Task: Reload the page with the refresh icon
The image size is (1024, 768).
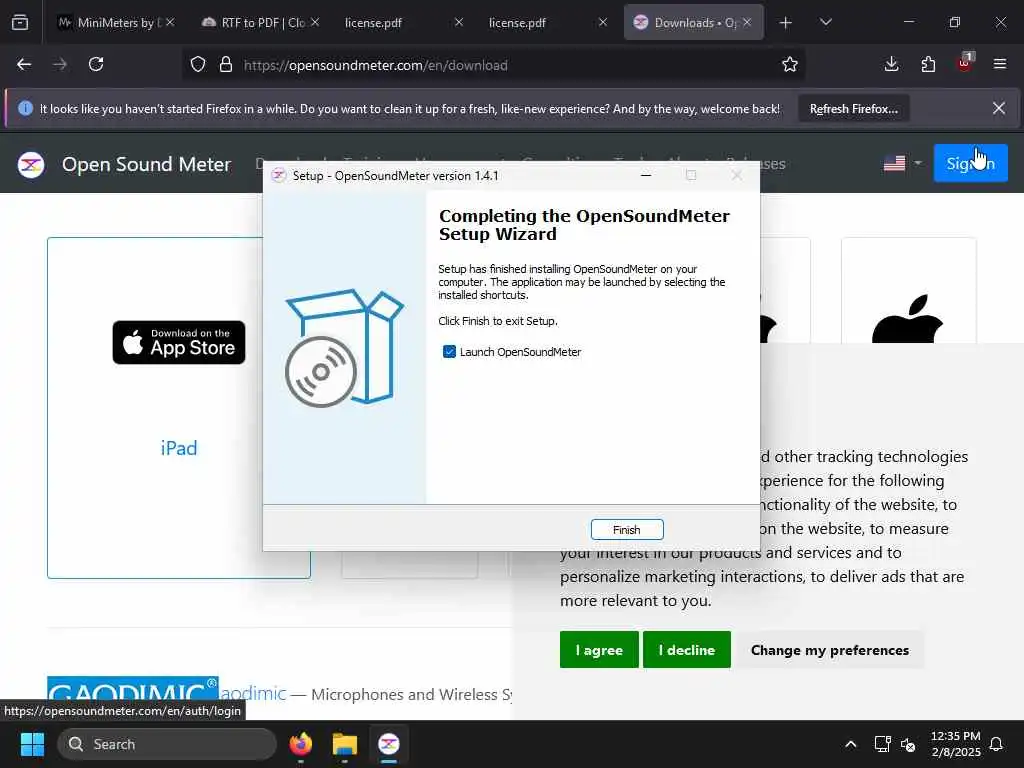Action: coord(96,65)
